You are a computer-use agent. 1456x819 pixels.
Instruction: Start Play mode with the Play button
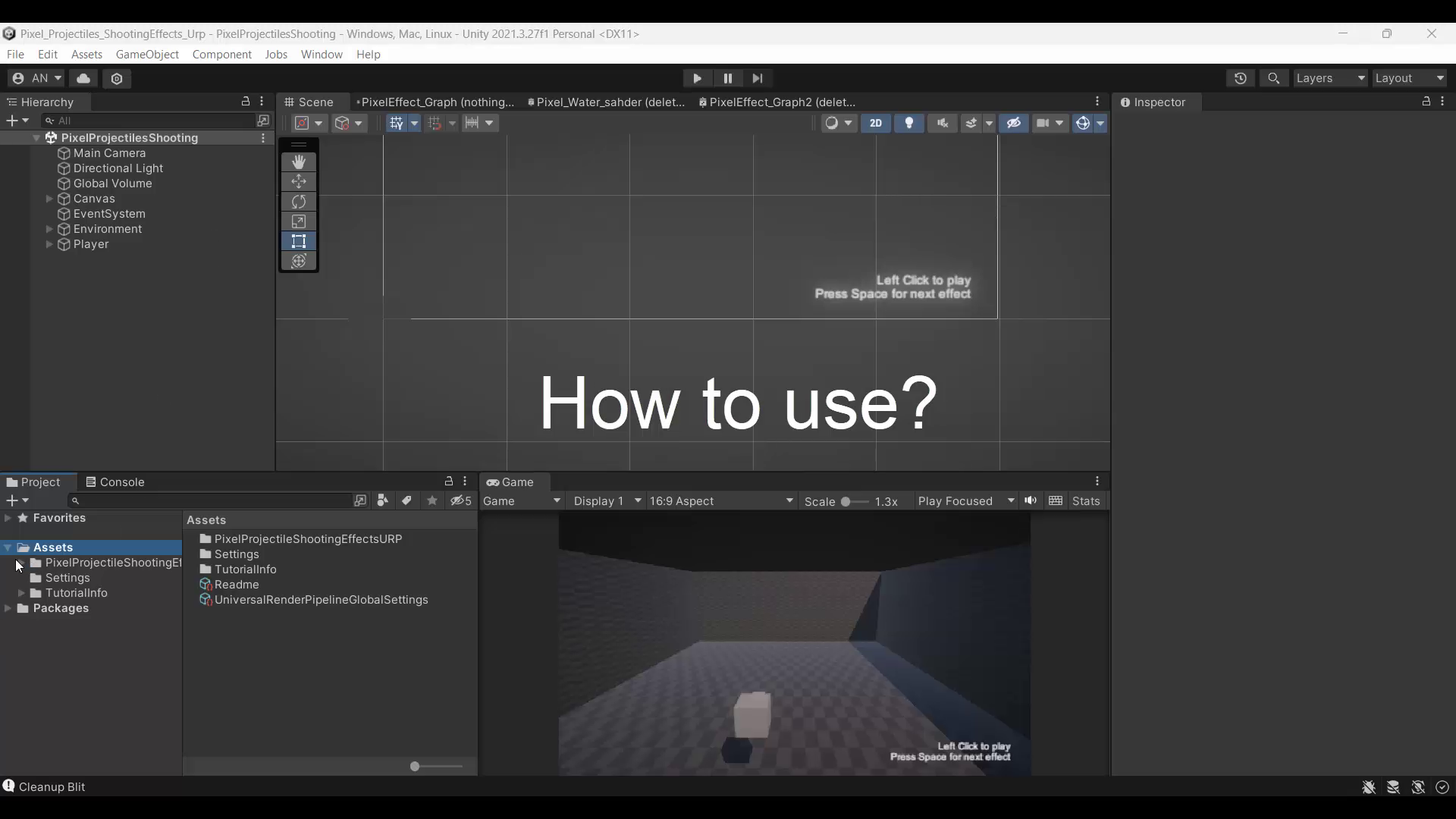[697, 78]
